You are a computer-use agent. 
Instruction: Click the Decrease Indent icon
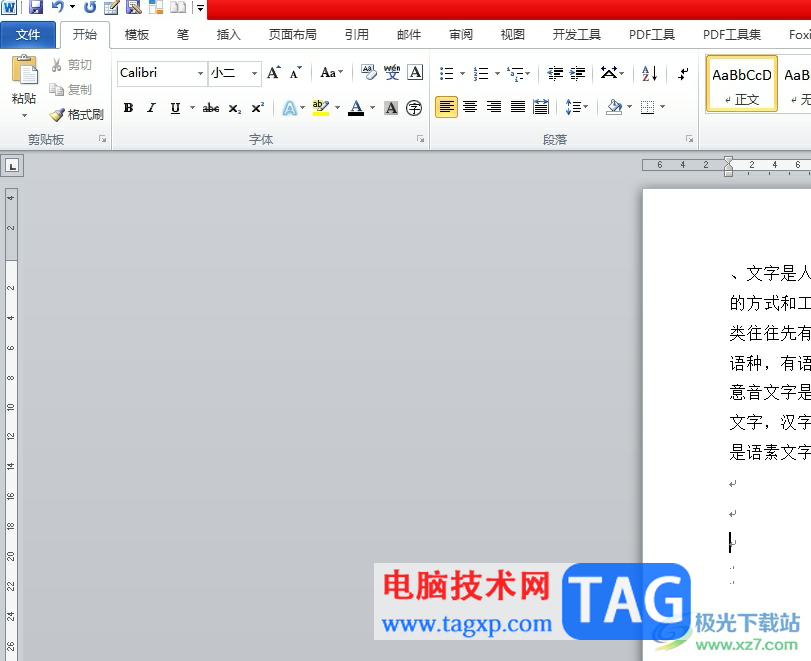(x=555, y=73)
